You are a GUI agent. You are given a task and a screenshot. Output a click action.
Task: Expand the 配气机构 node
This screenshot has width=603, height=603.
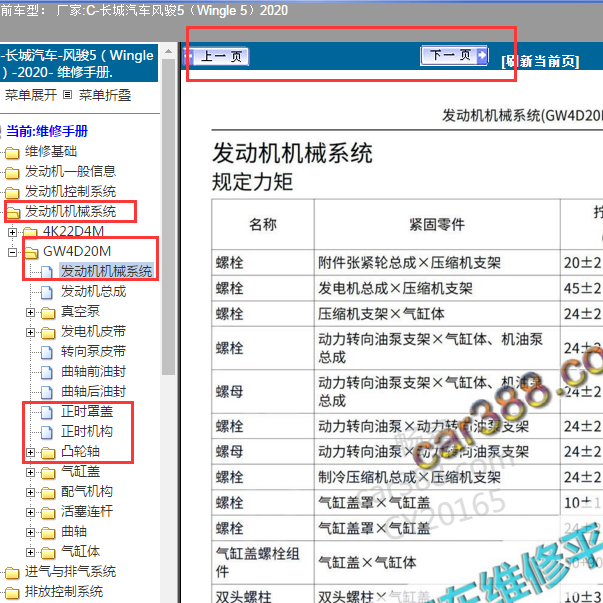(x=30, y=492)
